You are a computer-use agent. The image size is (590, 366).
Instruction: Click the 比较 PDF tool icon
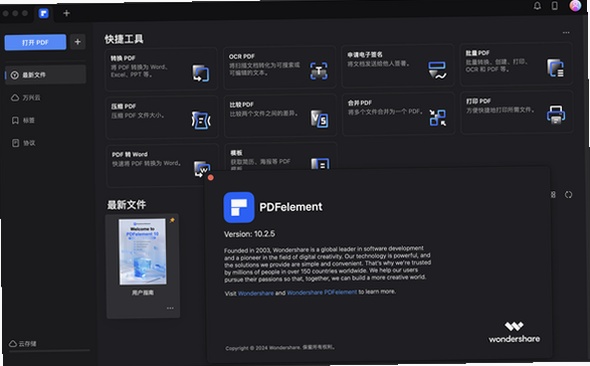[x=319, y=119]
